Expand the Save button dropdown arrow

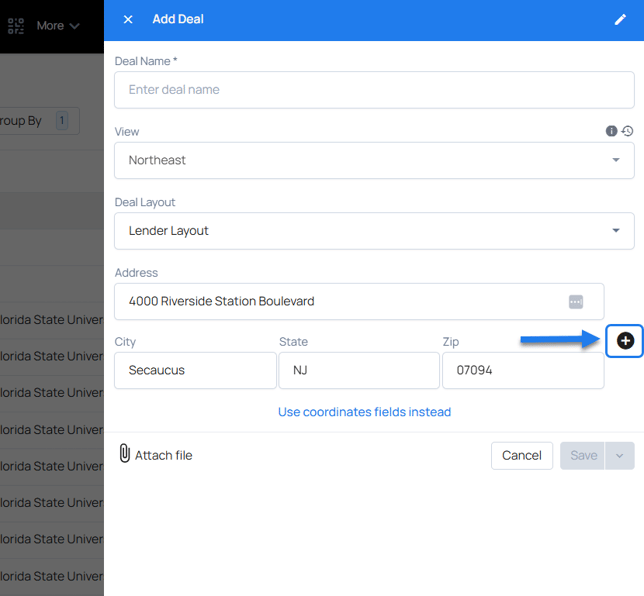coord(619,456)
